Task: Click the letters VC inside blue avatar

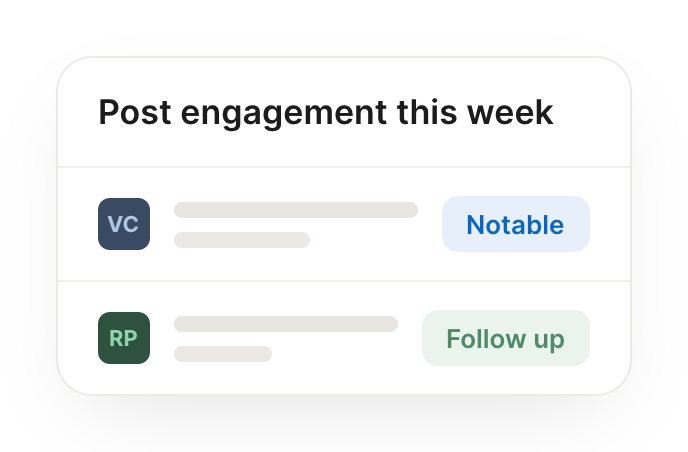Action: click(x=123, y=224)
